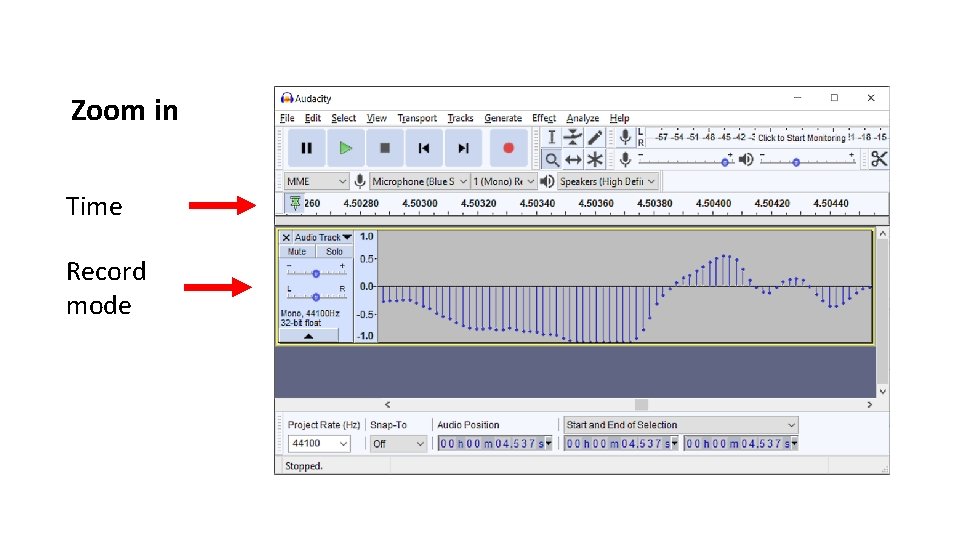Image resolution: width=960 pixels, height=540 pixels.
Task: Toggle Mute on the Audio Track
Action: coord(298,252)
